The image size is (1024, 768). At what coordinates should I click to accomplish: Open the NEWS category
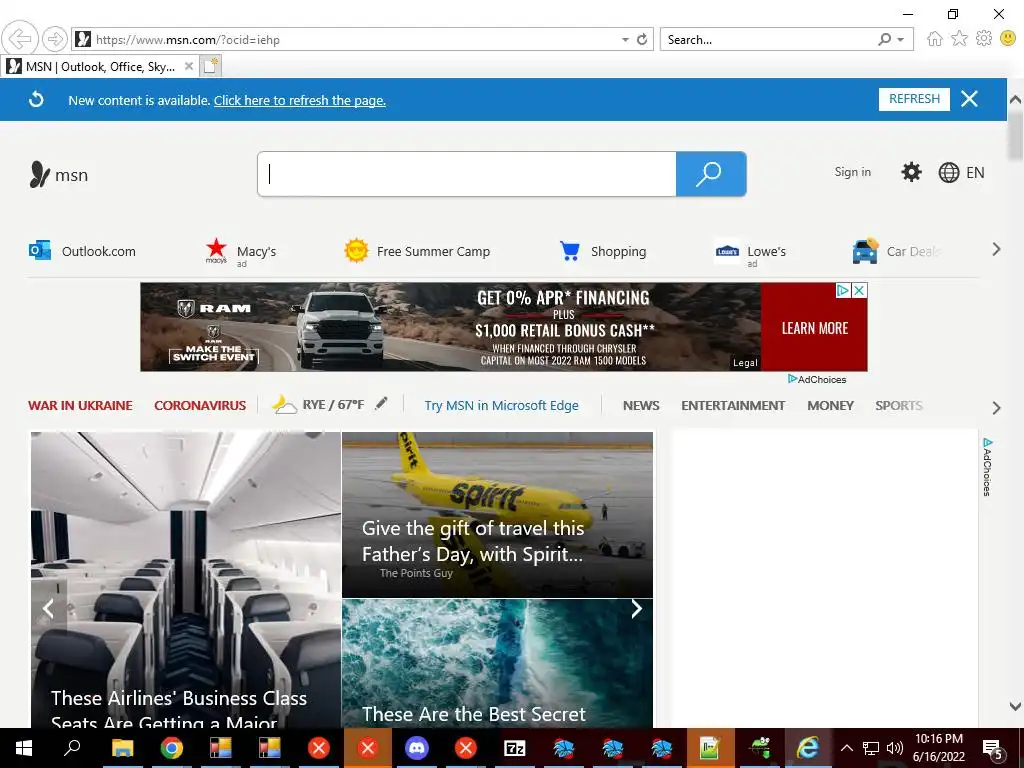[641, 406]
